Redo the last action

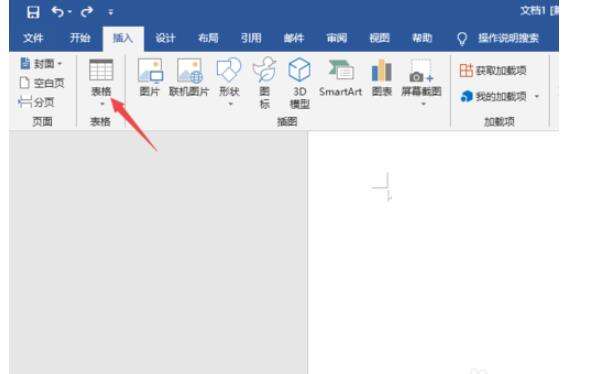coord(86,12)
